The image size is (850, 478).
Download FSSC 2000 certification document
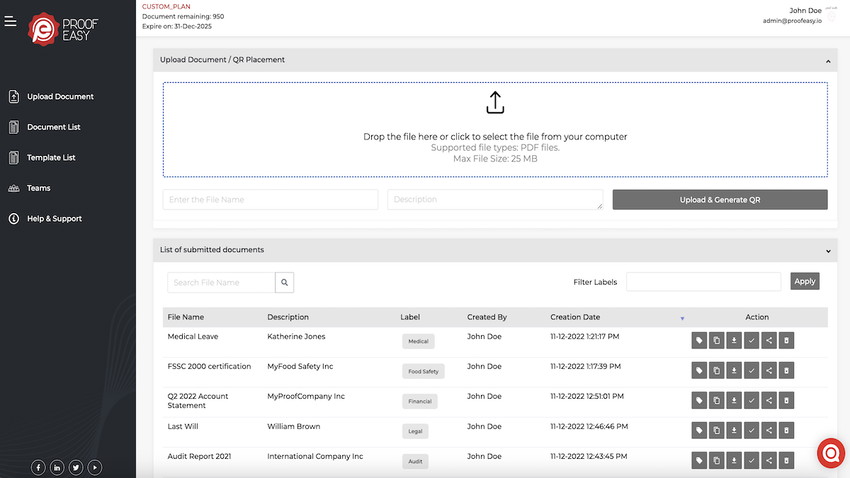pyautogui.click(x=734, y=370)
